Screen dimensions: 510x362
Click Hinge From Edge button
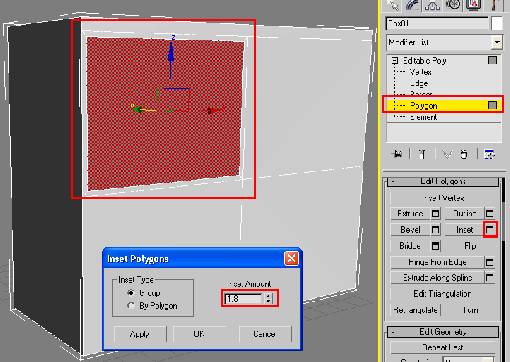coord(437,262)
